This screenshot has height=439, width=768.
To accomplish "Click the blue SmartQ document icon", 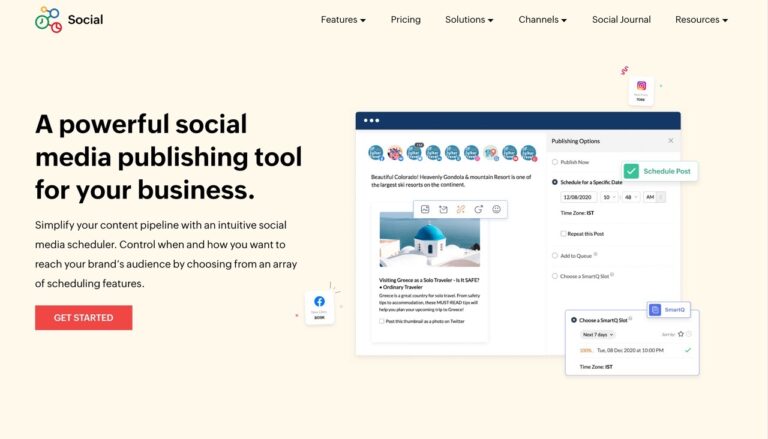I will point(655,310).
